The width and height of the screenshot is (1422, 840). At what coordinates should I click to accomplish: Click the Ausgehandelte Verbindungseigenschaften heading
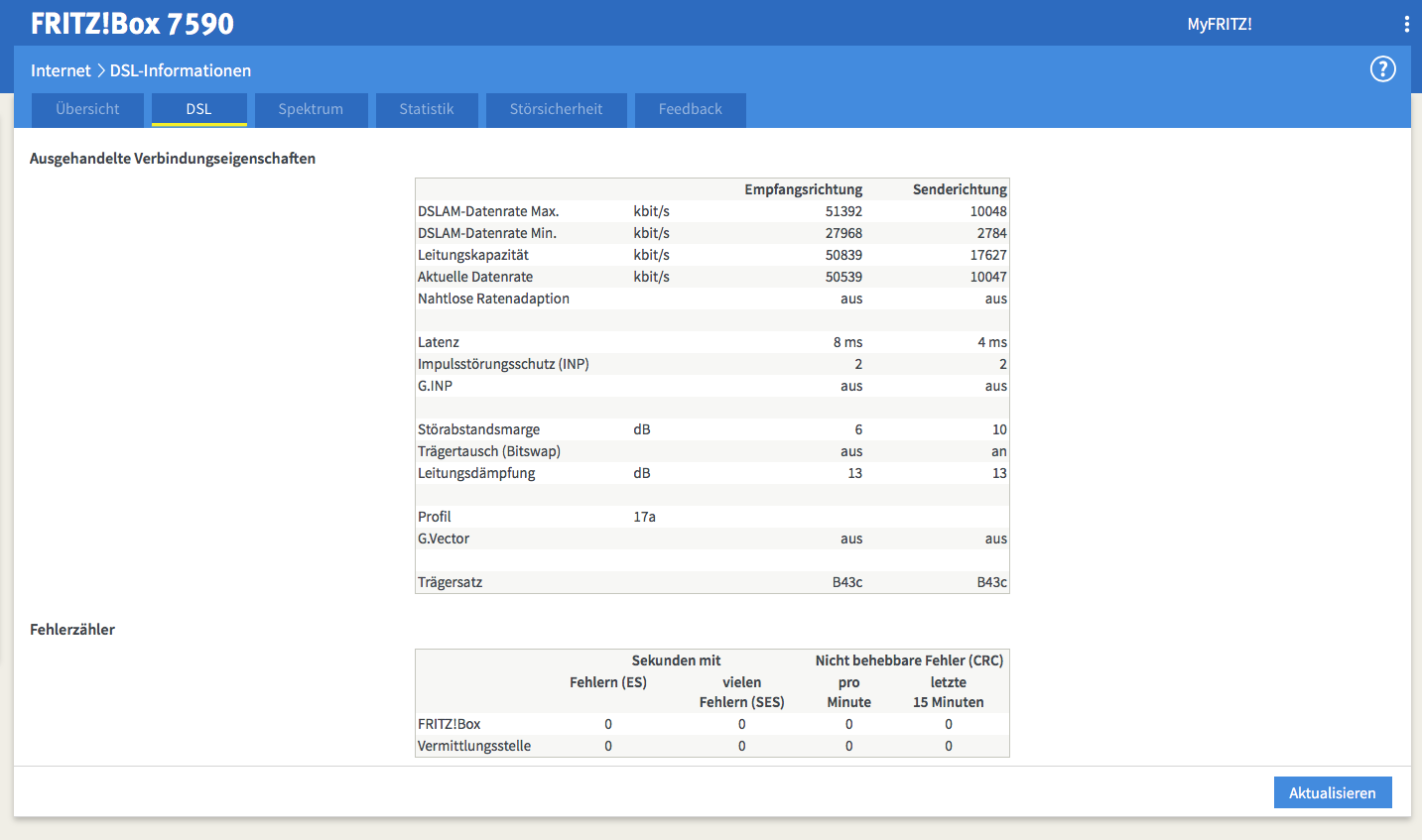tap(173, 159)
